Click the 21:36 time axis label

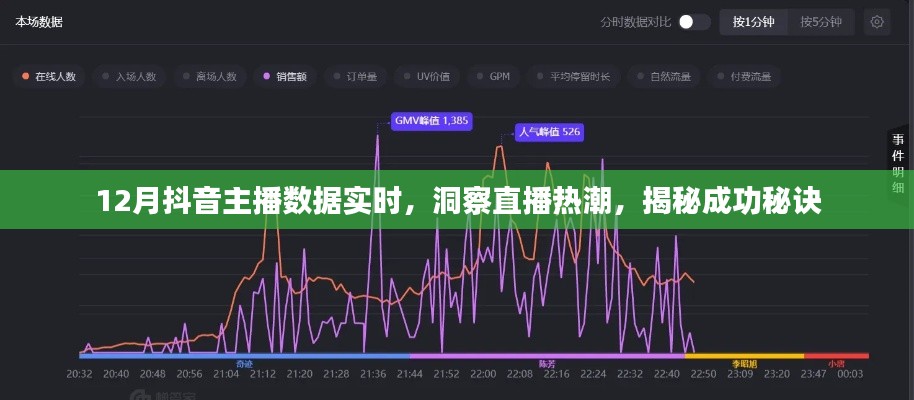point(373,374)
